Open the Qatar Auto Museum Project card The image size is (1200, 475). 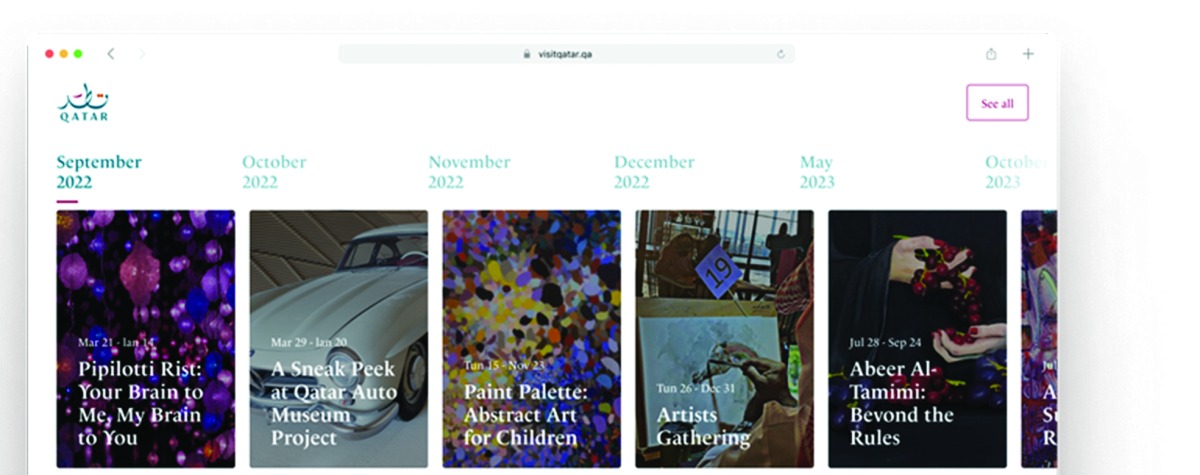click(x=338, y=338)
